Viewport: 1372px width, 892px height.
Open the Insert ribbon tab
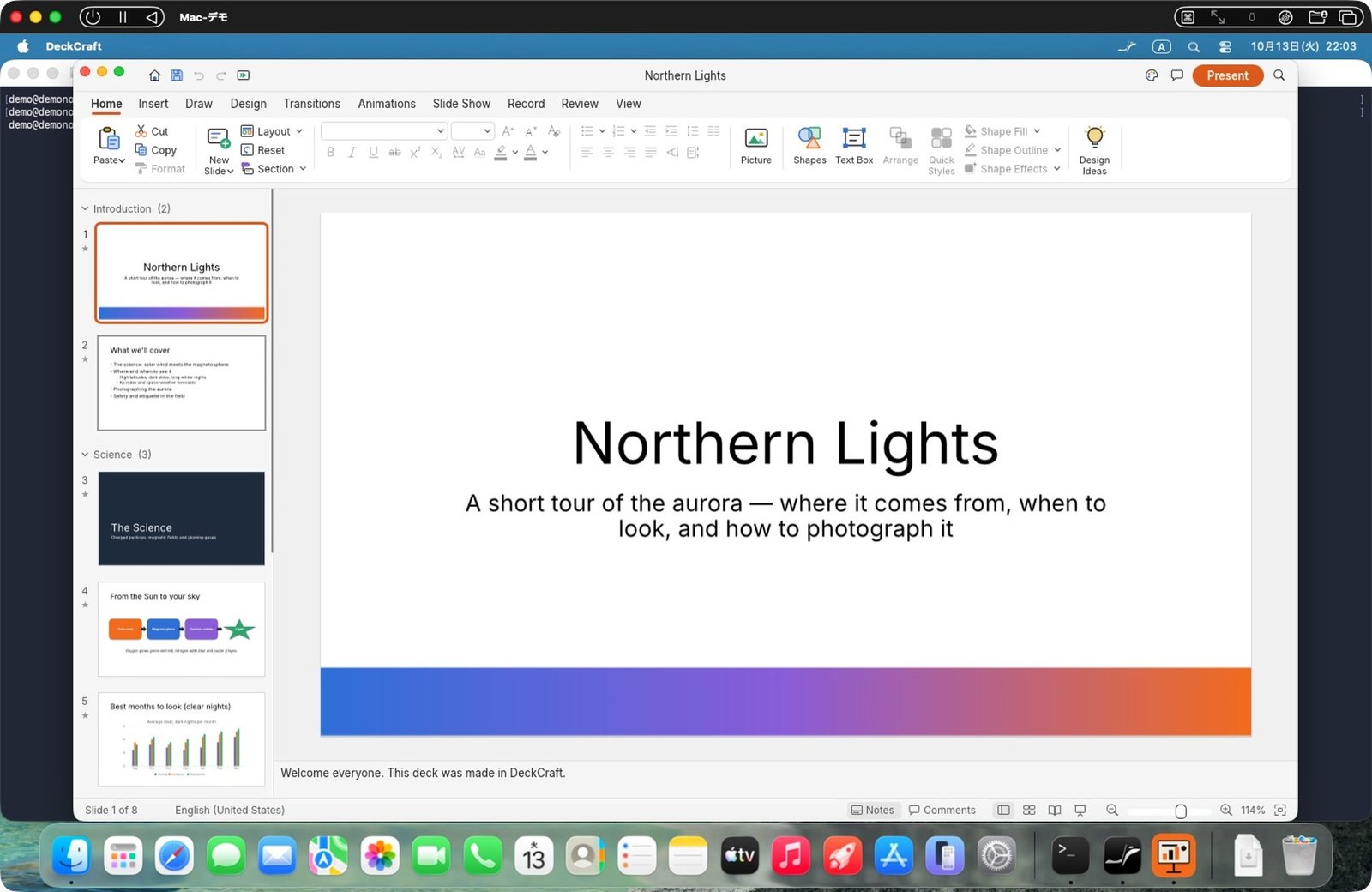point(153,104)
